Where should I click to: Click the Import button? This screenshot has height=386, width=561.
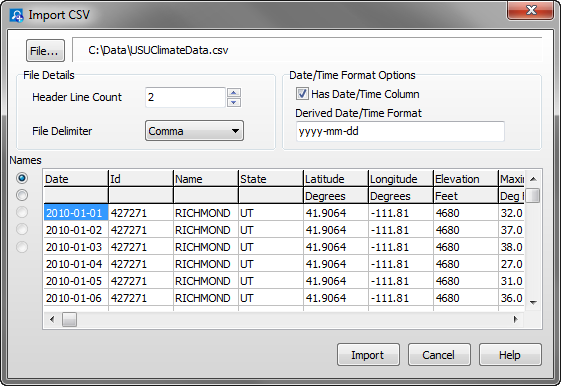tap(368, 355)
